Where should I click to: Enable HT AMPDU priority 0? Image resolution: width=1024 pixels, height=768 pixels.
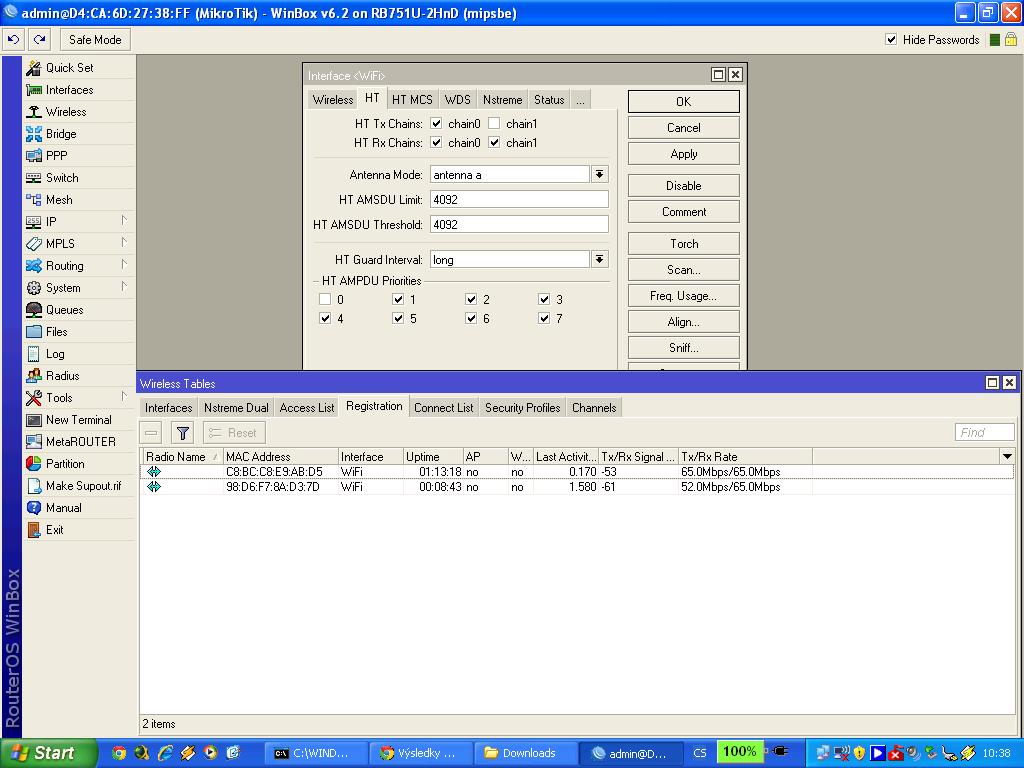(325, 299)
